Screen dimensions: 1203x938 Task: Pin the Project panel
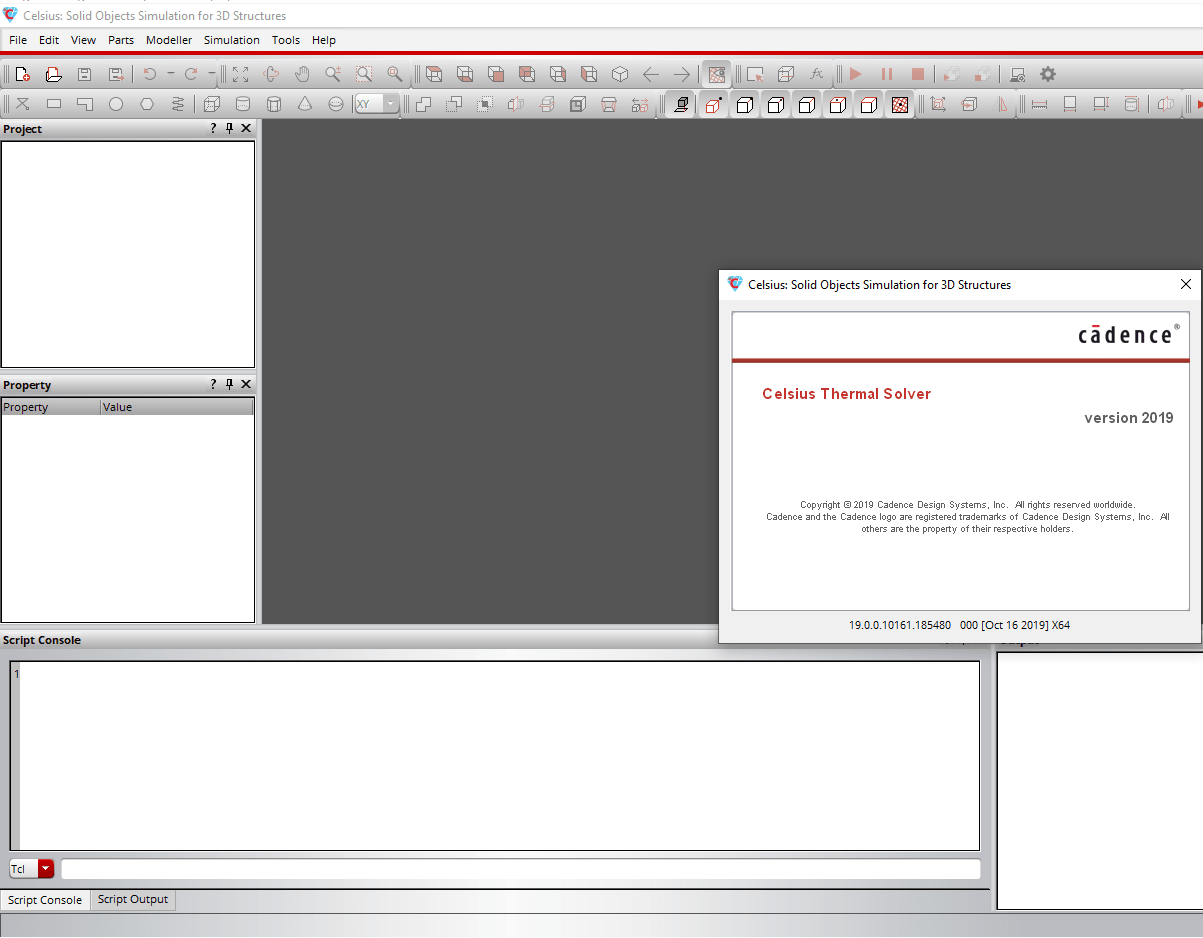point(229,129)
